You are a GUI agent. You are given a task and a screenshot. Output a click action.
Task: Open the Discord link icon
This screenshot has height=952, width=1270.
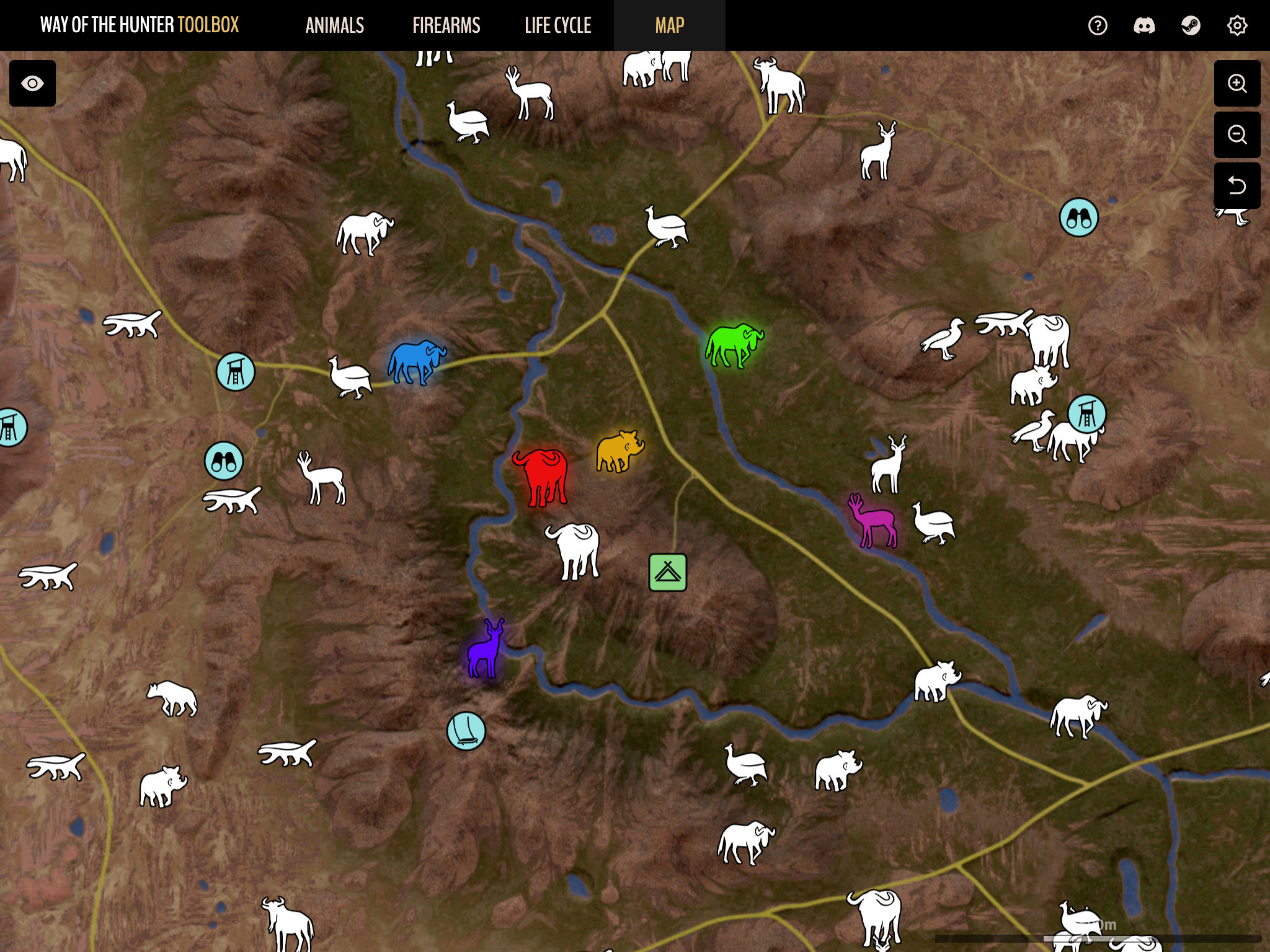click(x=1143, y=25)
